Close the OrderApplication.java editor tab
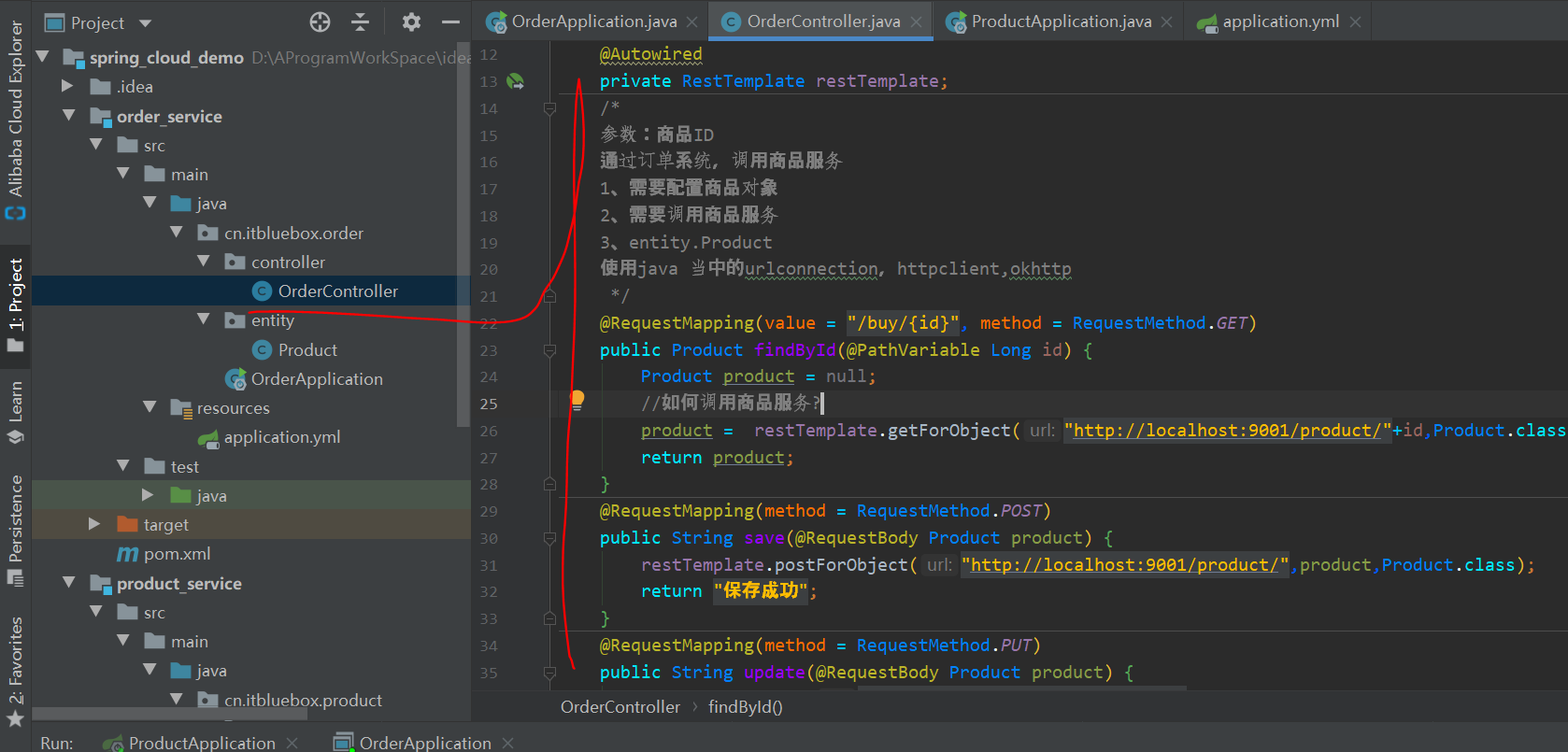 click(691, 21)
